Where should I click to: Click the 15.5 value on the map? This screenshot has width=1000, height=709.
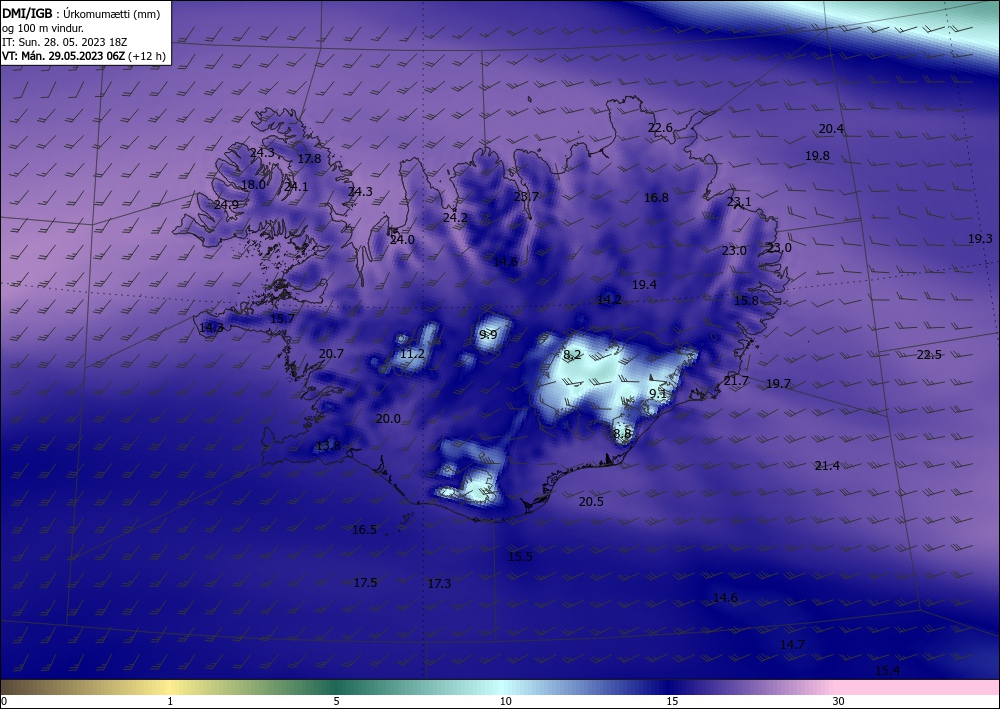pos(520,557)
